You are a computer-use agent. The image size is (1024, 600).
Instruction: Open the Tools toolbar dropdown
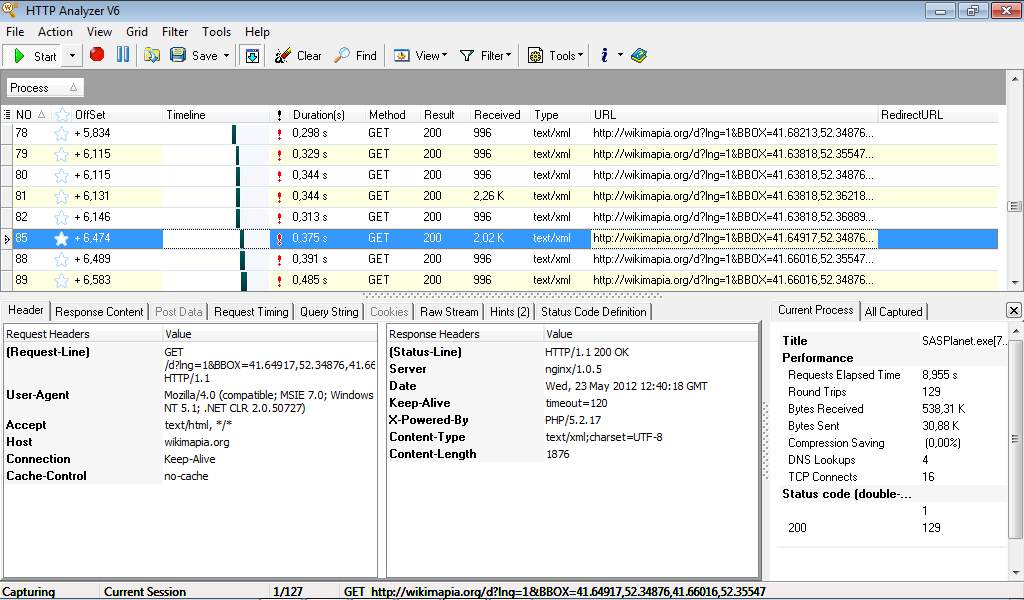(x=554, y=56)
